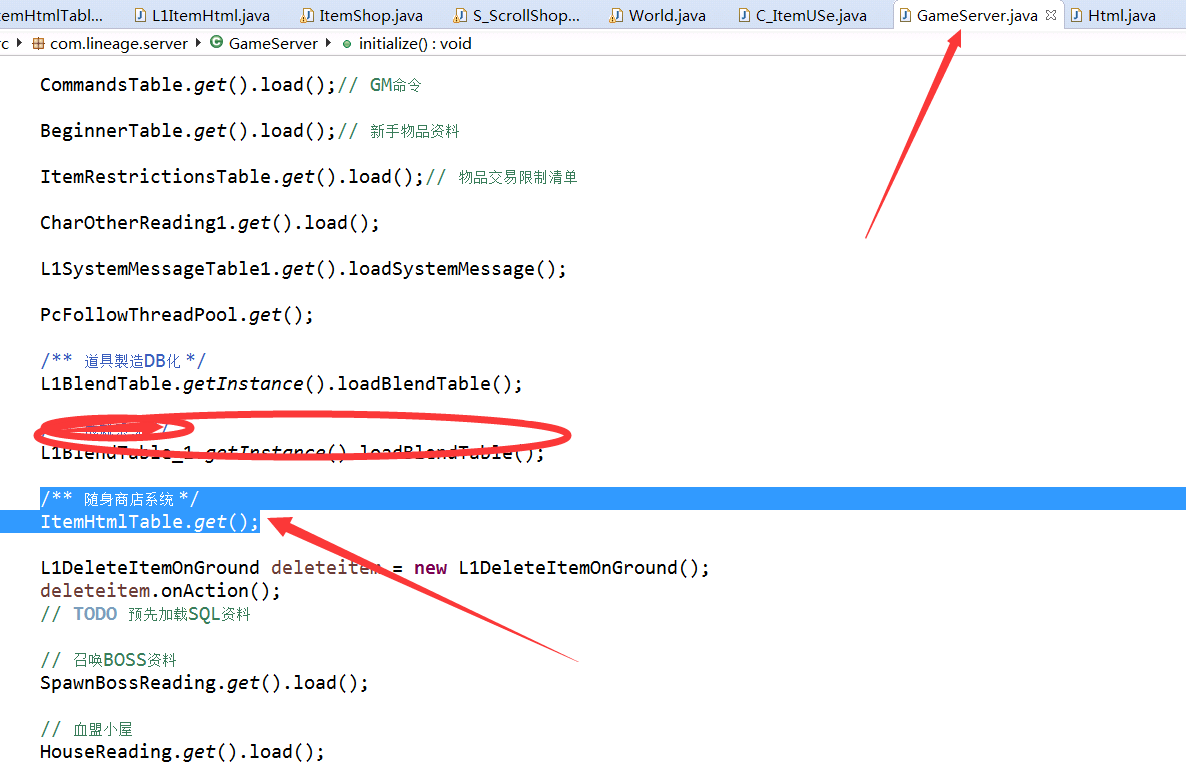
Task: Click the deleteitem.onAction() line
Action: point(160,592)
